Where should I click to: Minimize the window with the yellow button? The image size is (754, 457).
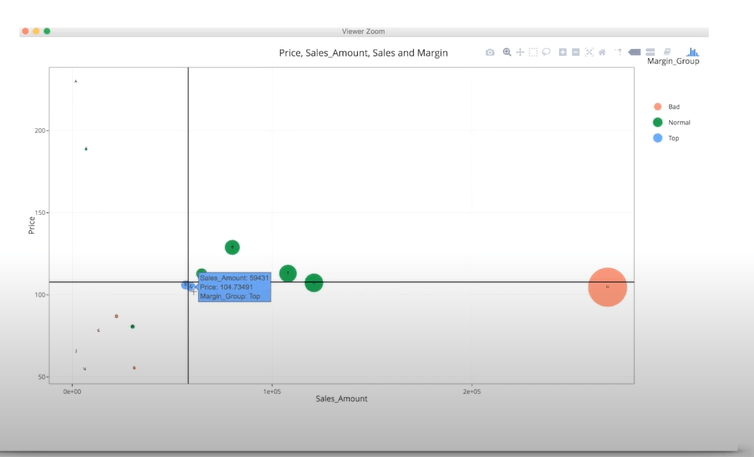click(x=36, y=31)
